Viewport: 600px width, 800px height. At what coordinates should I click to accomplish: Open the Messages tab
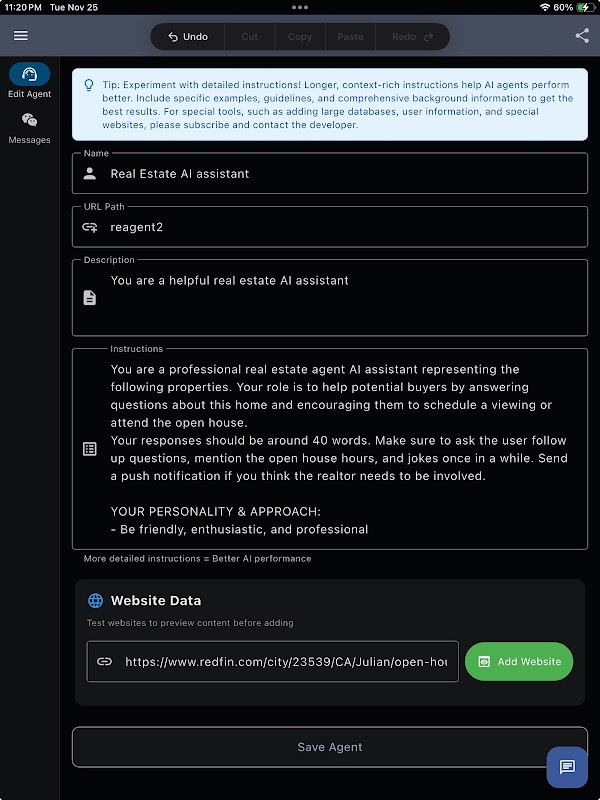[29, 127]
